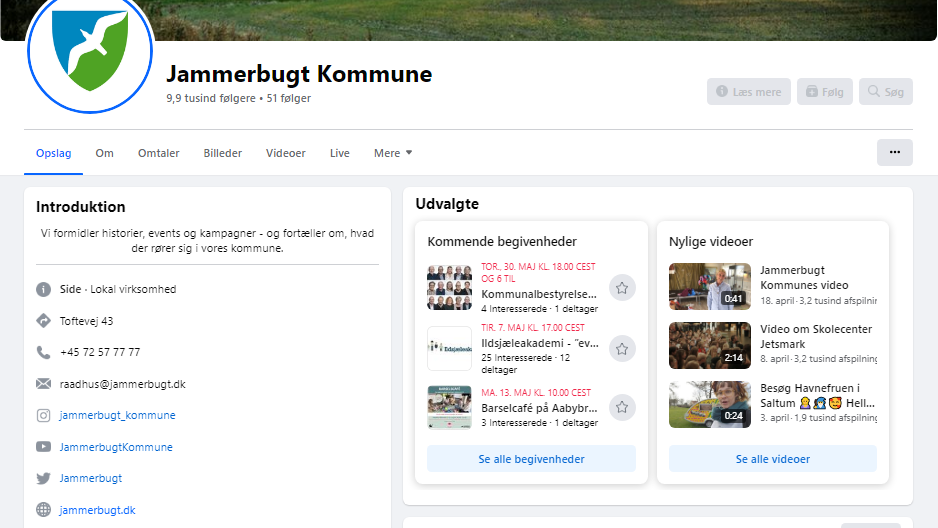The image size is (938, 528).
Task: Click the email raadhus@jammerbugt.dk
Action: pos(123,384)
